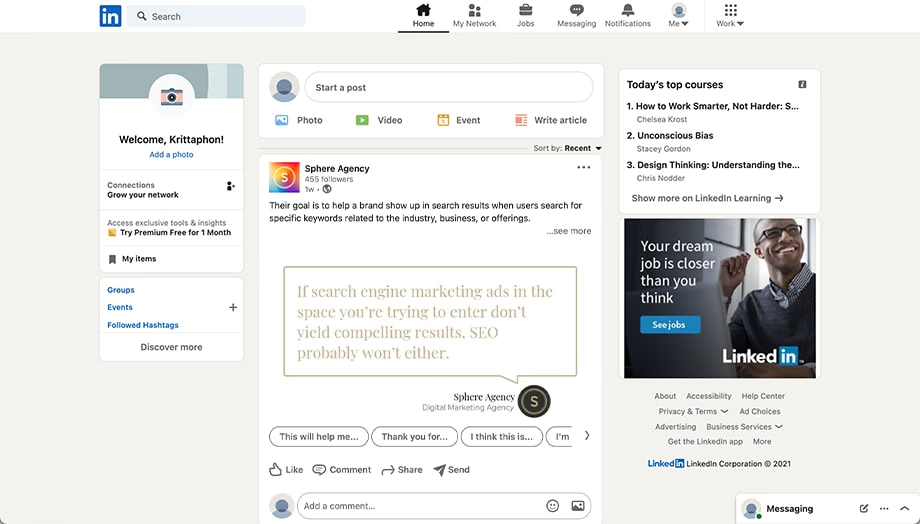
Task: Open the emoji picker in comment box
Action: pos(552,506)
